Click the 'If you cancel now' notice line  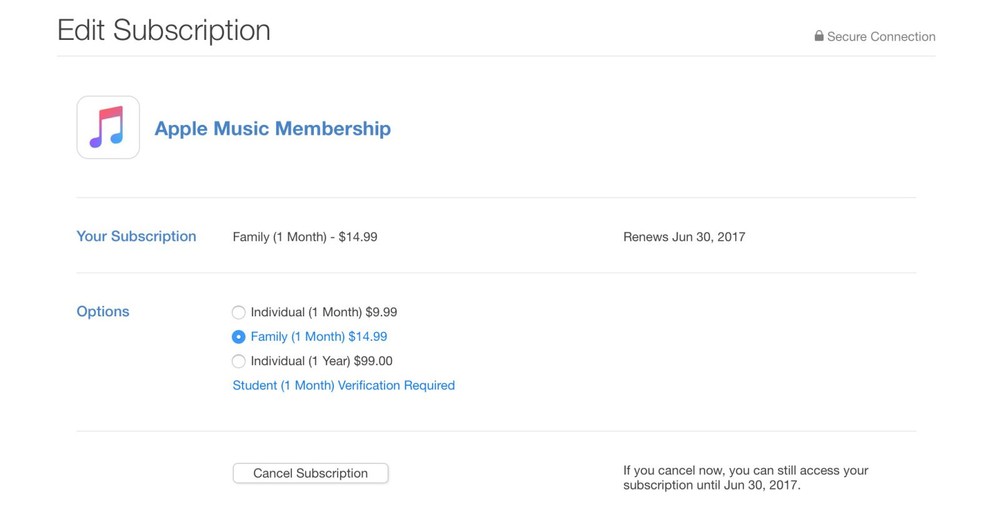(745, 470)
